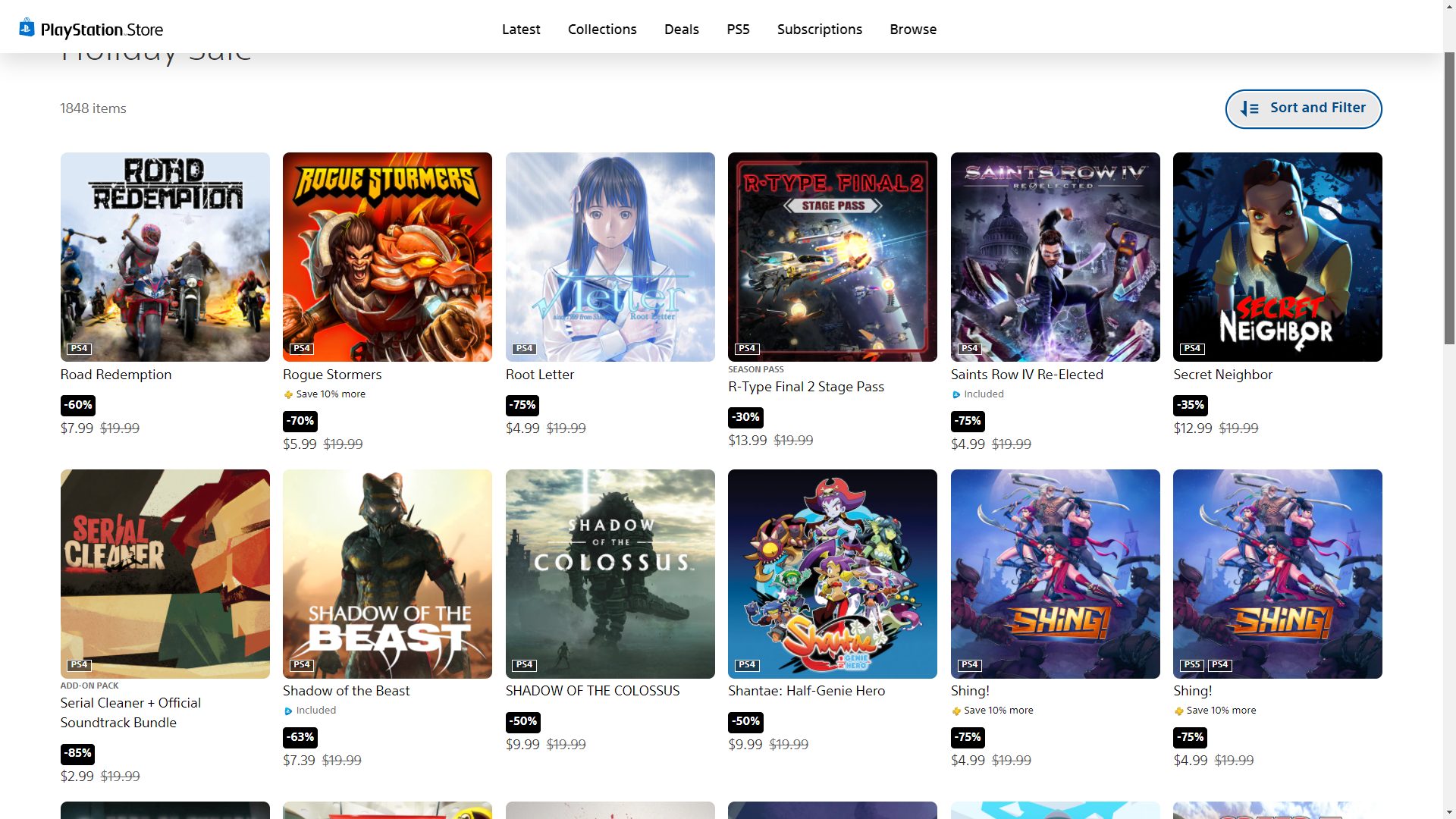Image resolution: width=1456 pixels, height=819 pixels.
Task: Open the Browse navigation menu
Action: (x=913, y=30)
